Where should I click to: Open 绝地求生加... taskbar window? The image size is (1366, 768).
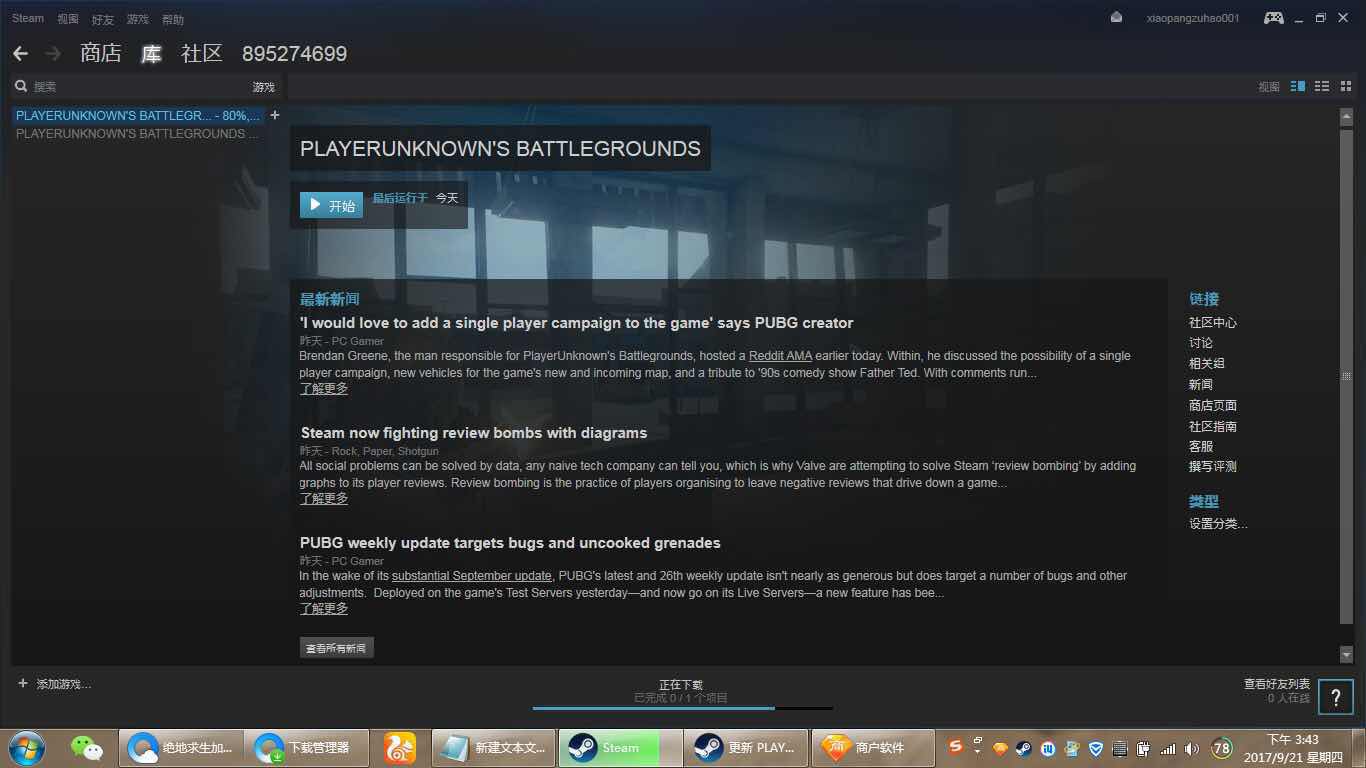(181, 747)
